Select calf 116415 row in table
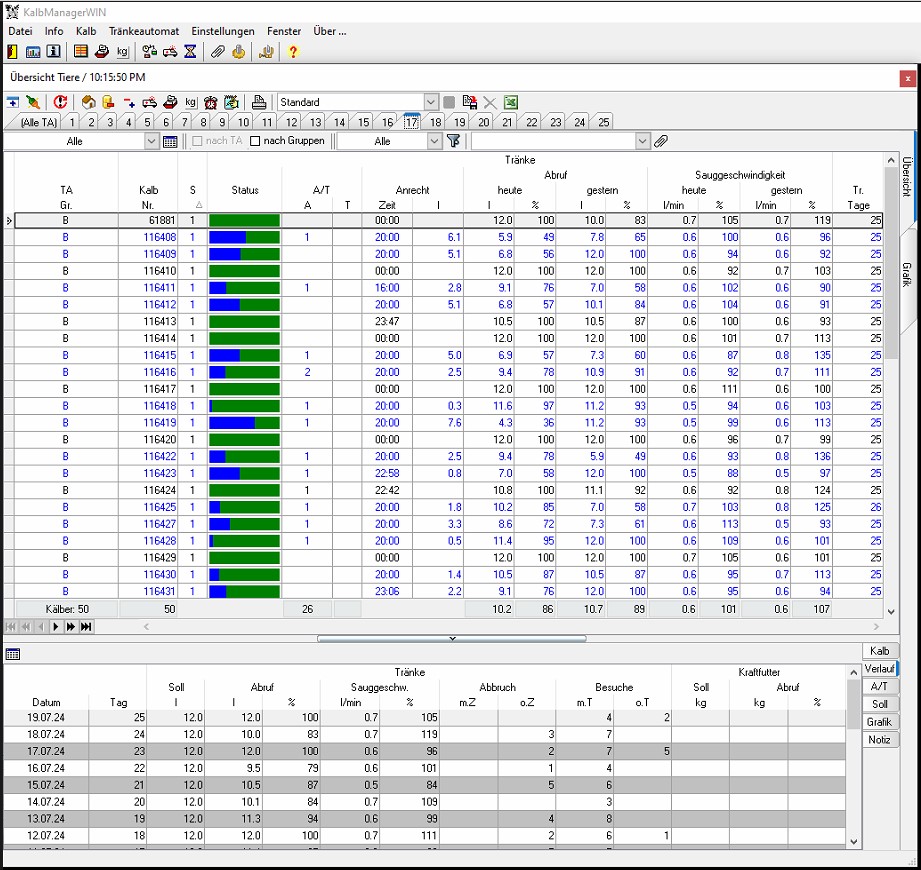921x870 pixels. pos(159,355)
